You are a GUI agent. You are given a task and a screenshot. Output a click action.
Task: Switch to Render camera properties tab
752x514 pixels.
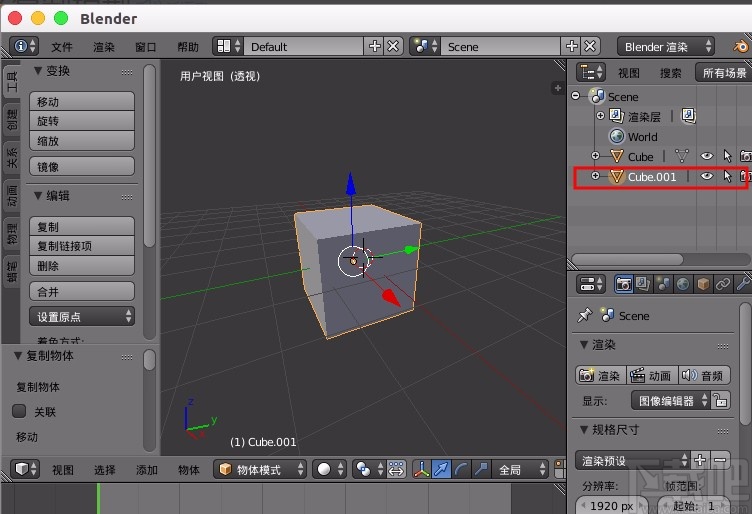[623, 284]
